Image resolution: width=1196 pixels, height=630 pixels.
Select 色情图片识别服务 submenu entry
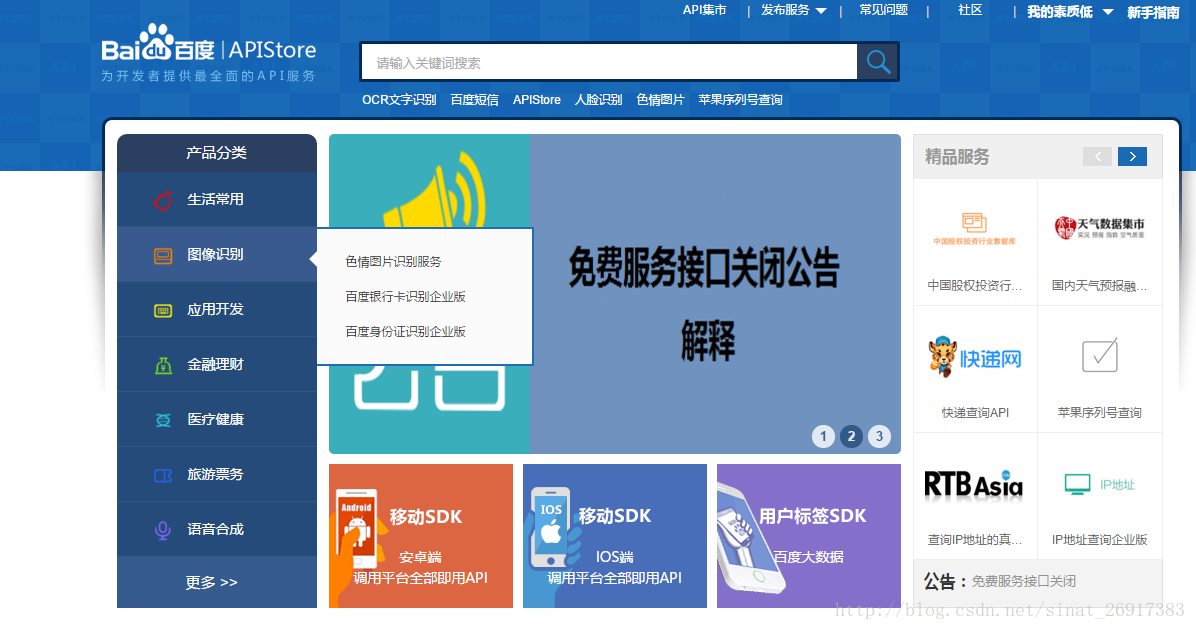pos(393,262)
